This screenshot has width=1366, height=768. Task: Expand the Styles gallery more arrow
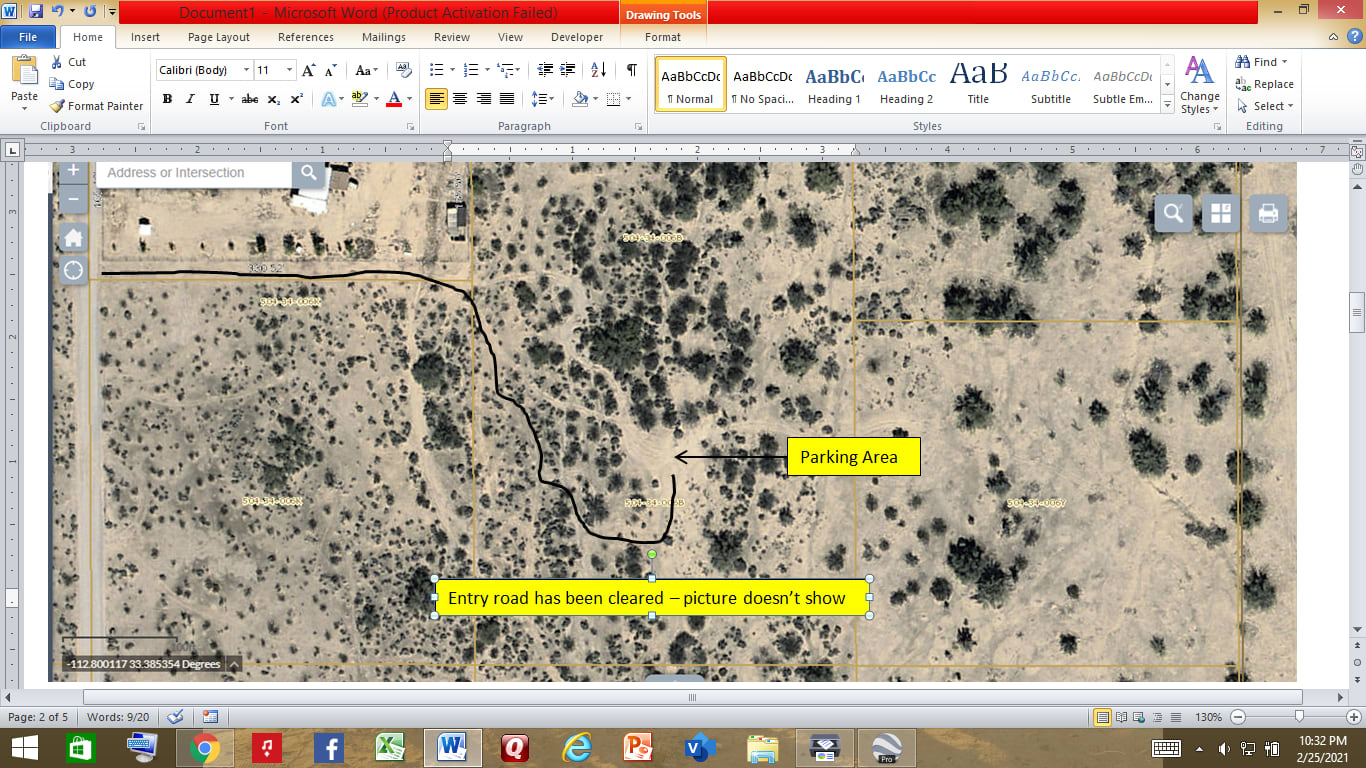coord(1167,103)
